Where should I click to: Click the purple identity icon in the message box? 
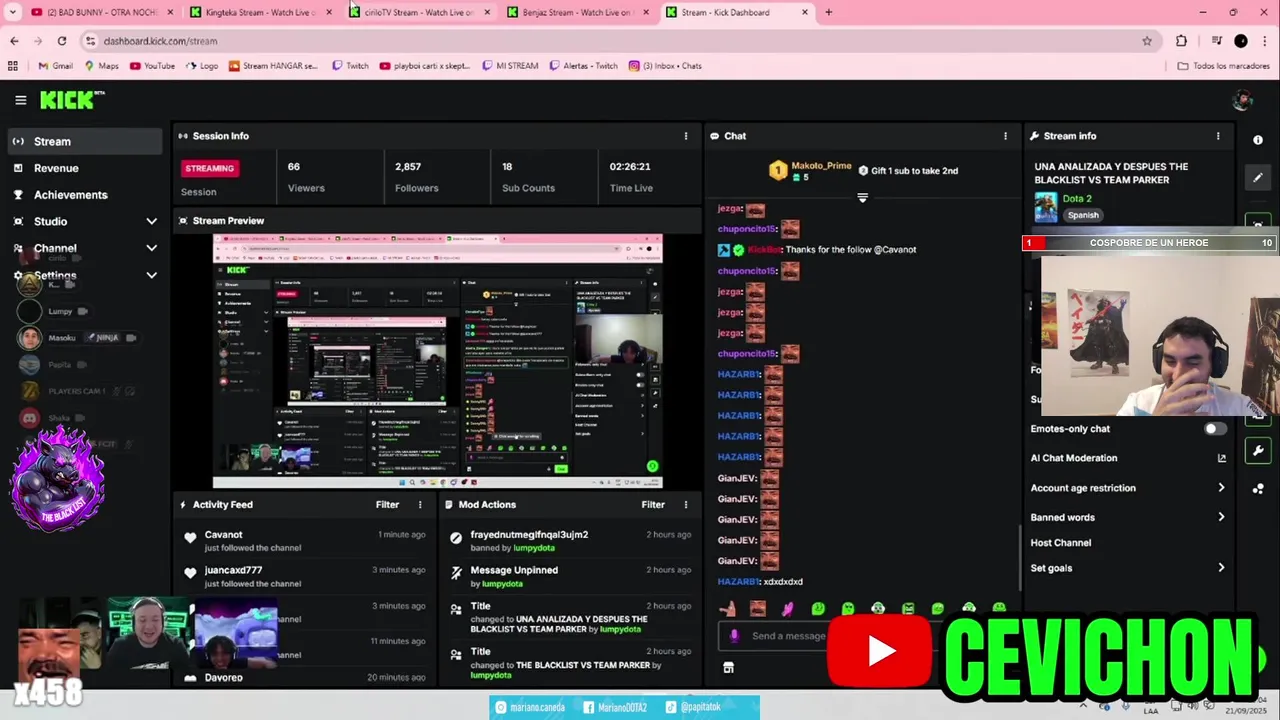tap(734, 636)
